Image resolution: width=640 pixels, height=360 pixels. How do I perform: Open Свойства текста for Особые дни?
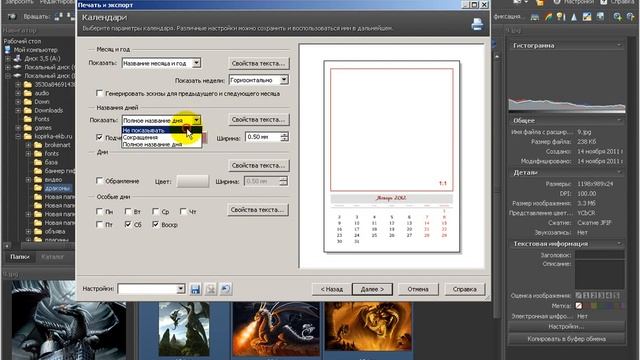257,210
